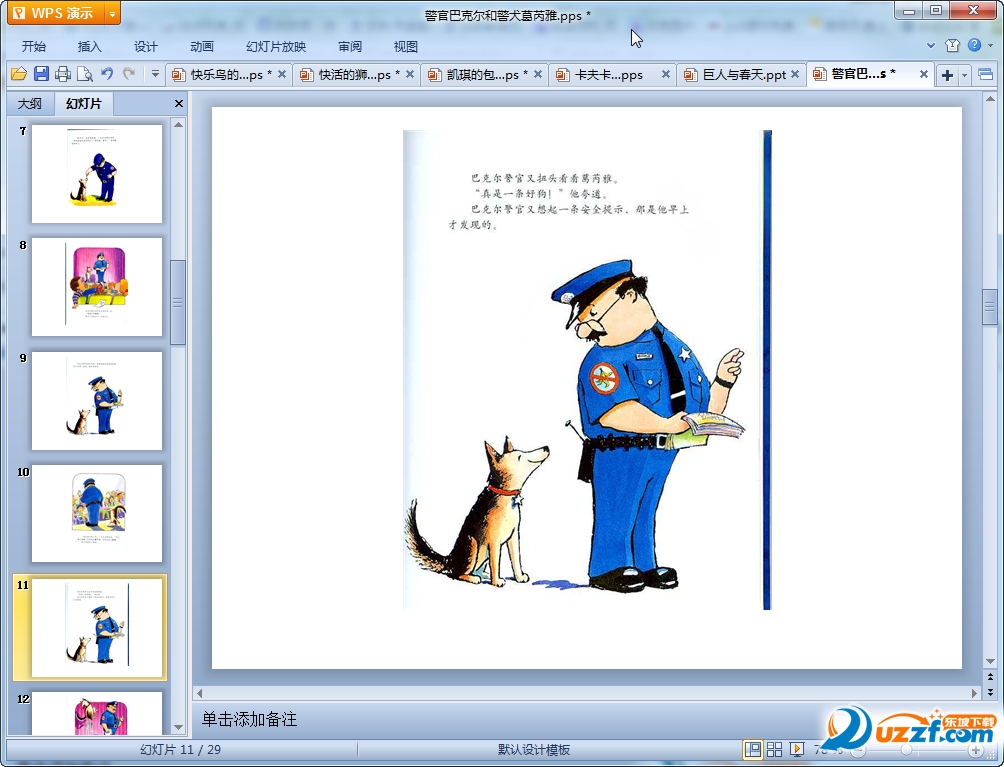Open the 设计 menu tab
The width and height of the screenshot is (1004, 767).
[145, 46]
